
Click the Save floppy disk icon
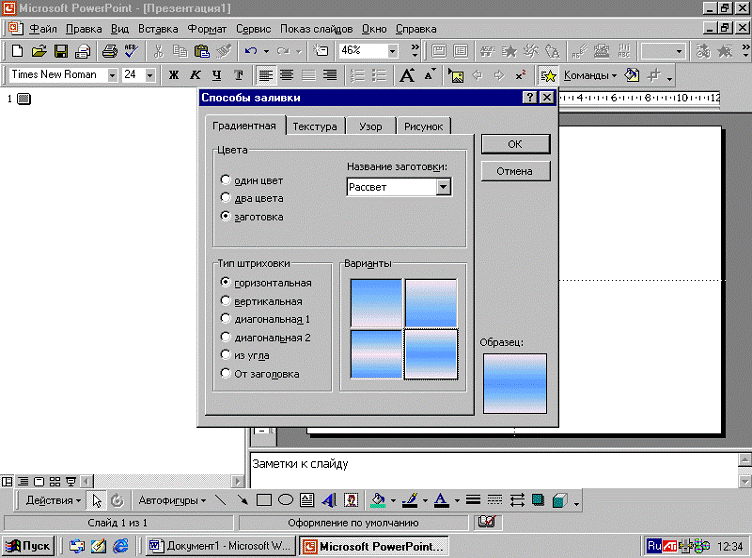pos(60,51)
